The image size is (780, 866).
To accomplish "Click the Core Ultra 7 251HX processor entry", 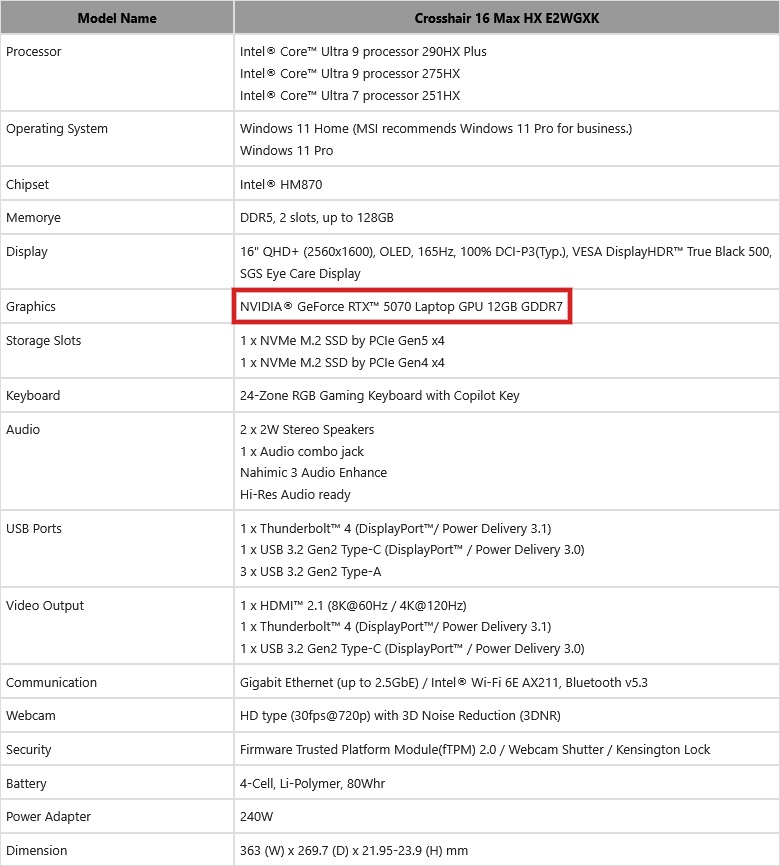I will [x=350, y=95].
